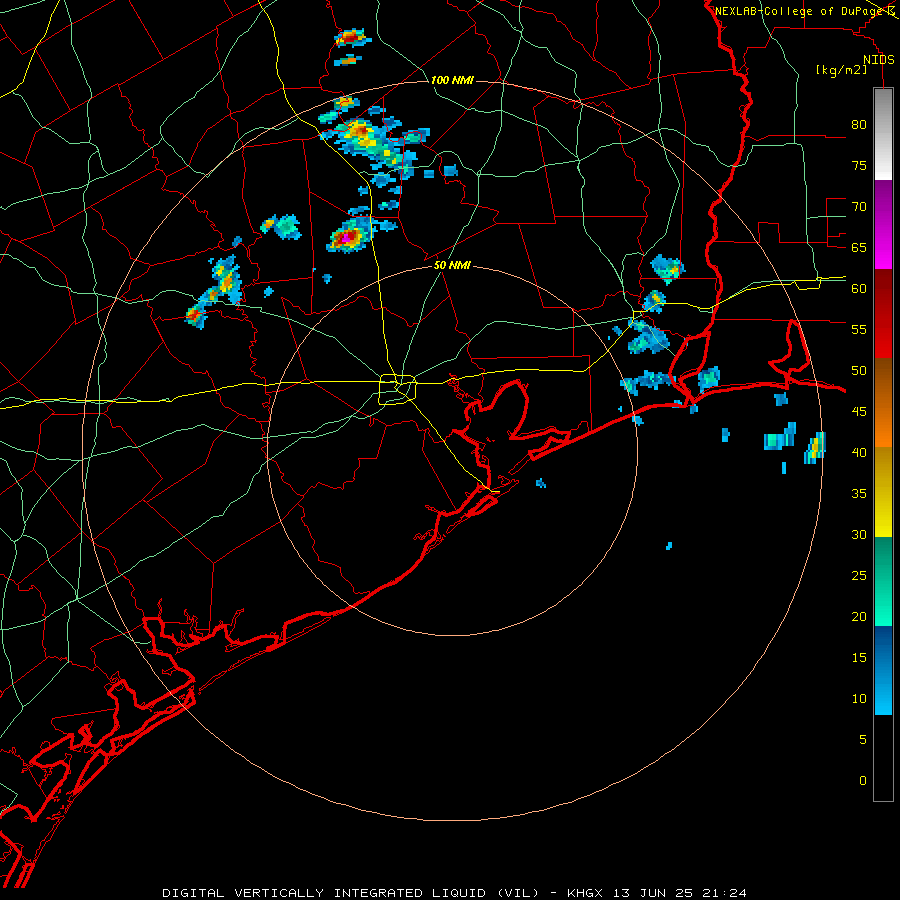Viewport: 900px width, 900px height.
Task: Click "DIGITAL VERTICALLY INTEGRATED LIQUID (VIL)" caption title
Action: pyautogui.click(x=351, y=893)
